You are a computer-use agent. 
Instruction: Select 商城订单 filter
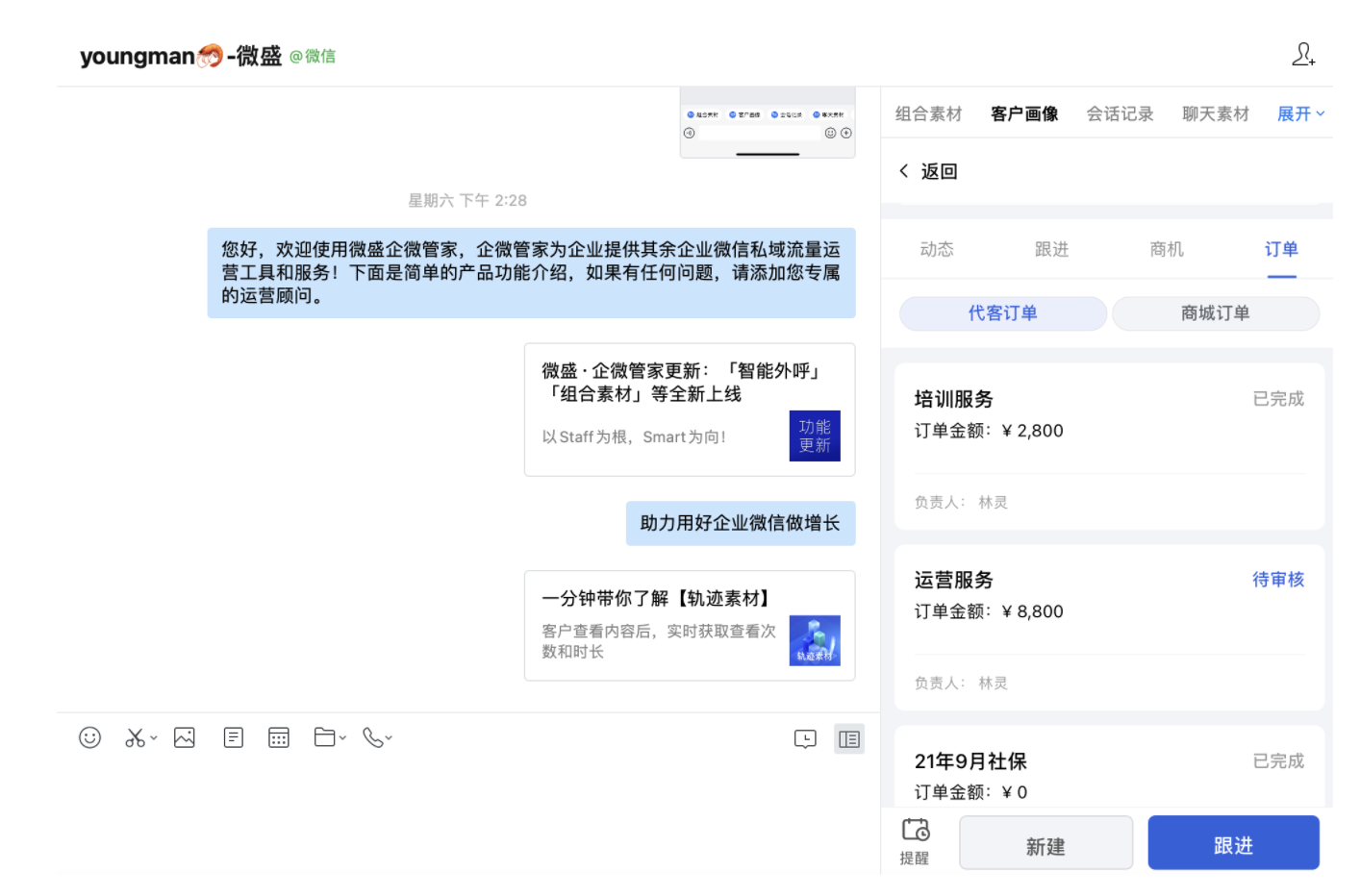click(x=1216, y=313)
